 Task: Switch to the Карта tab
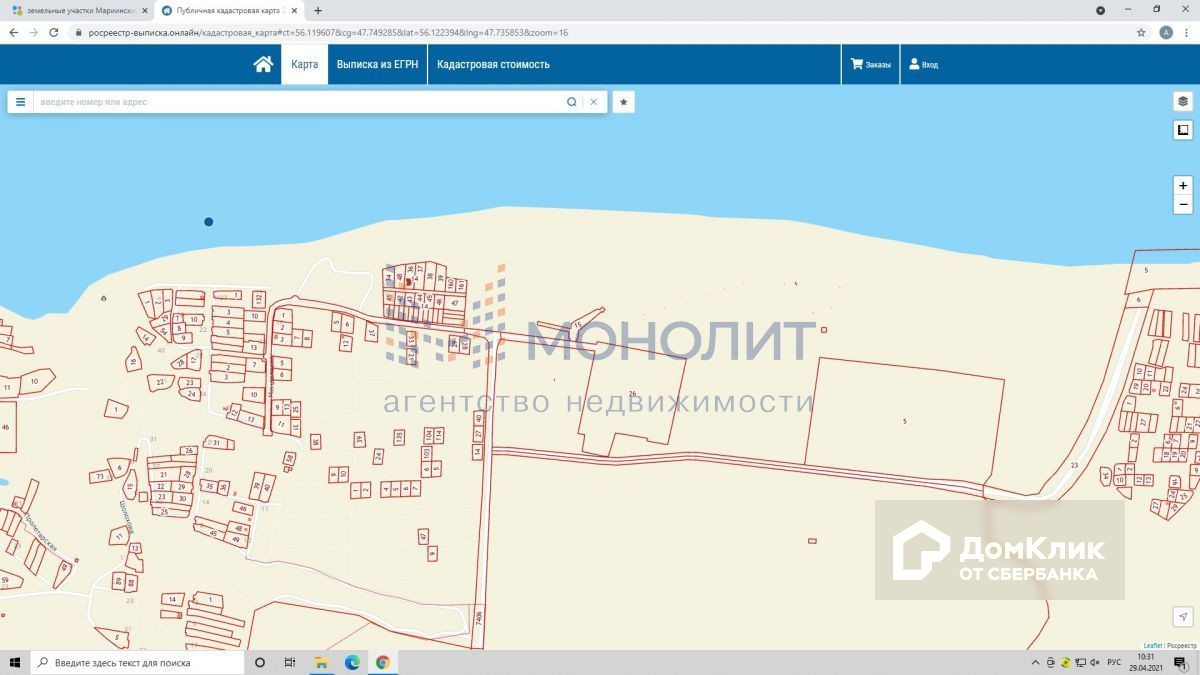point(304,64)
